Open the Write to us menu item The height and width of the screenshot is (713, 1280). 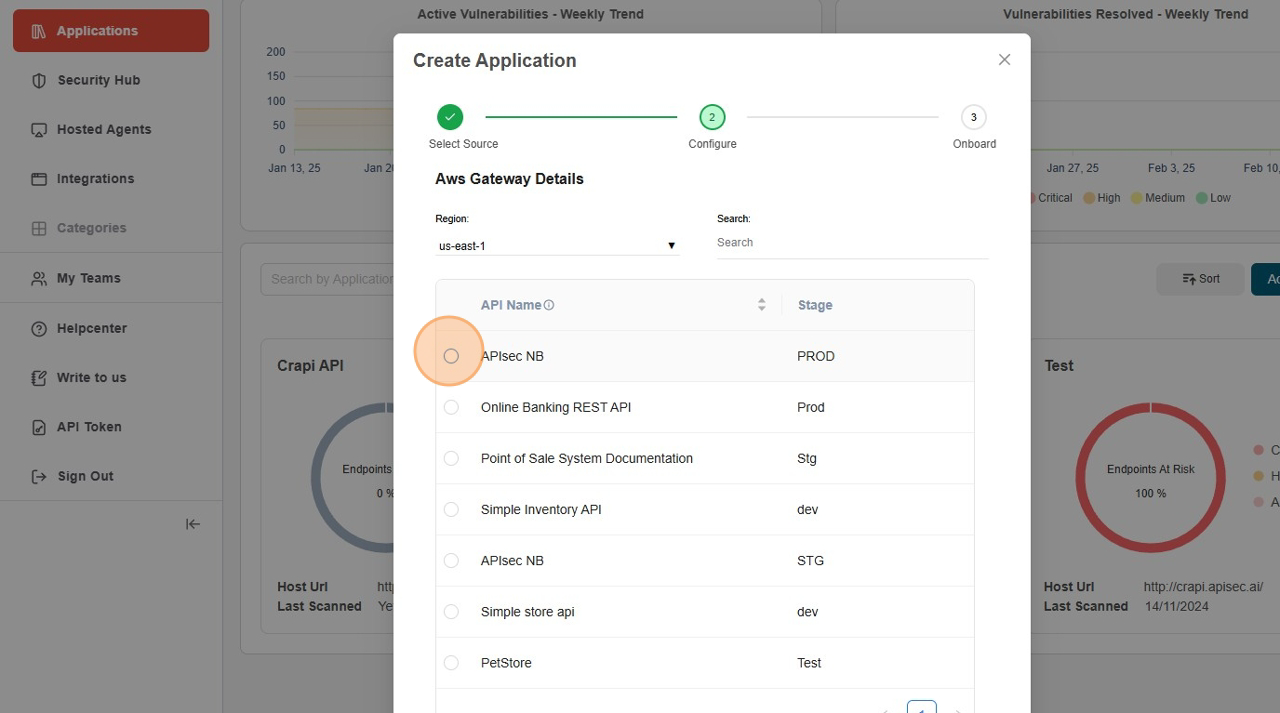(x=91, y=378)
